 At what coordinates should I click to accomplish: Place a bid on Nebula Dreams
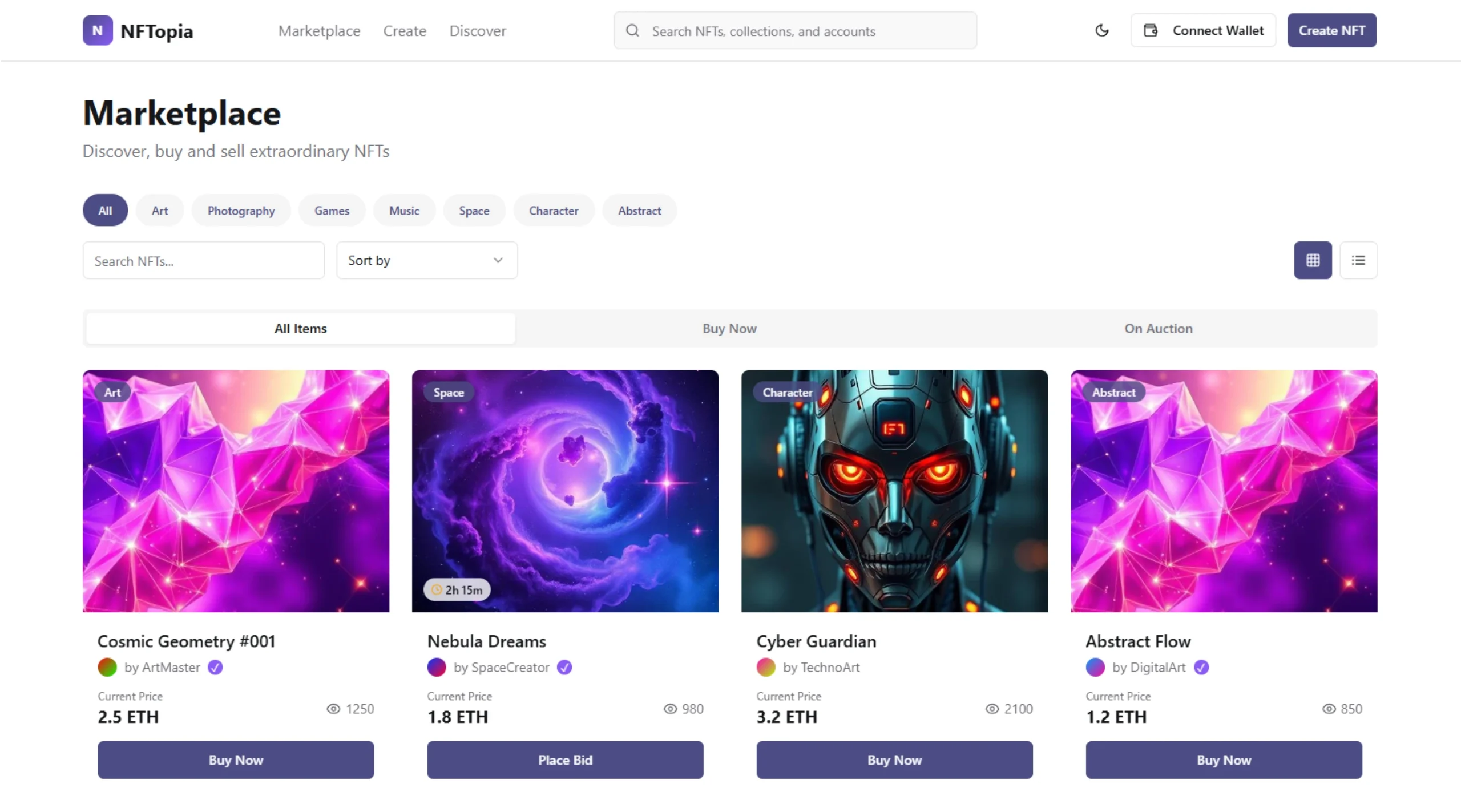click(x=564, y=760)
